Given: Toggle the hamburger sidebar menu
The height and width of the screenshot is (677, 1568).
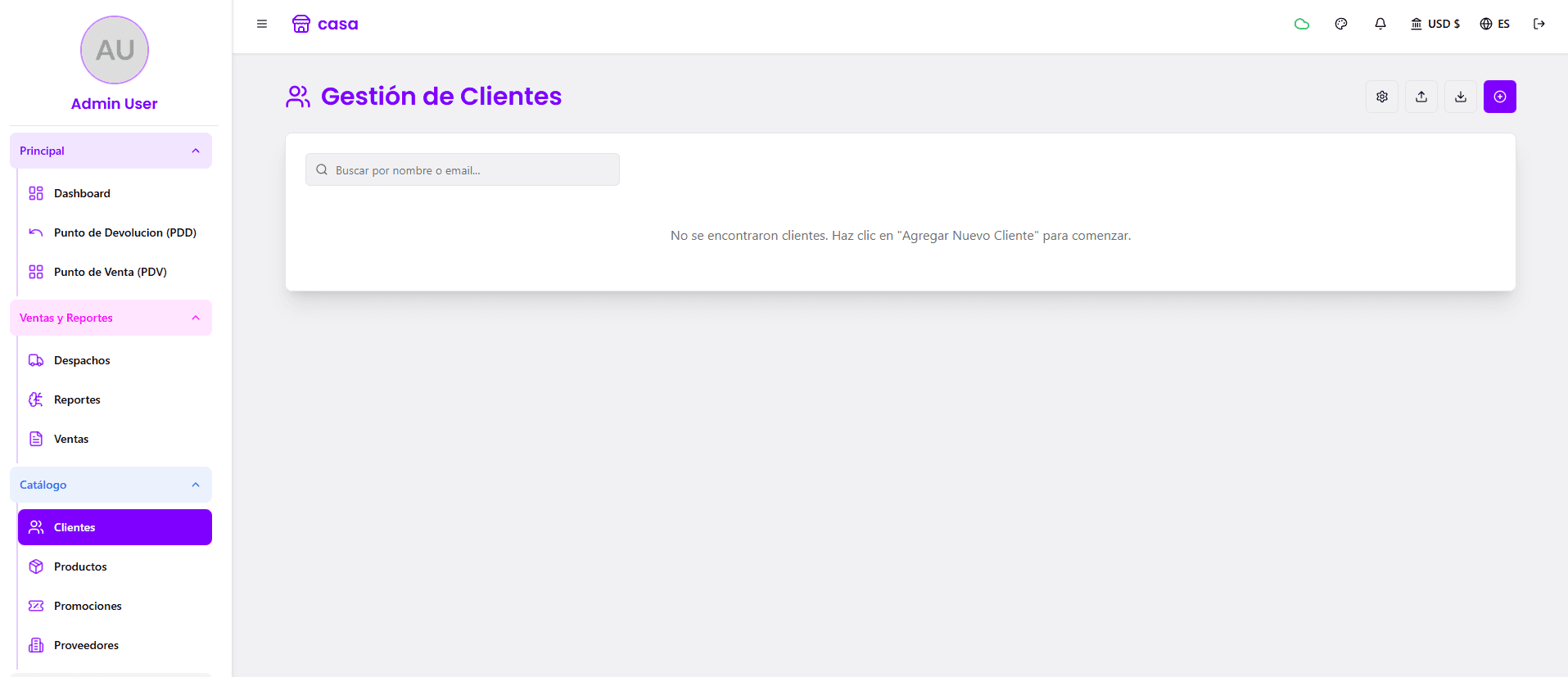Looking at the screenshot, I should [x=262, y=24].
